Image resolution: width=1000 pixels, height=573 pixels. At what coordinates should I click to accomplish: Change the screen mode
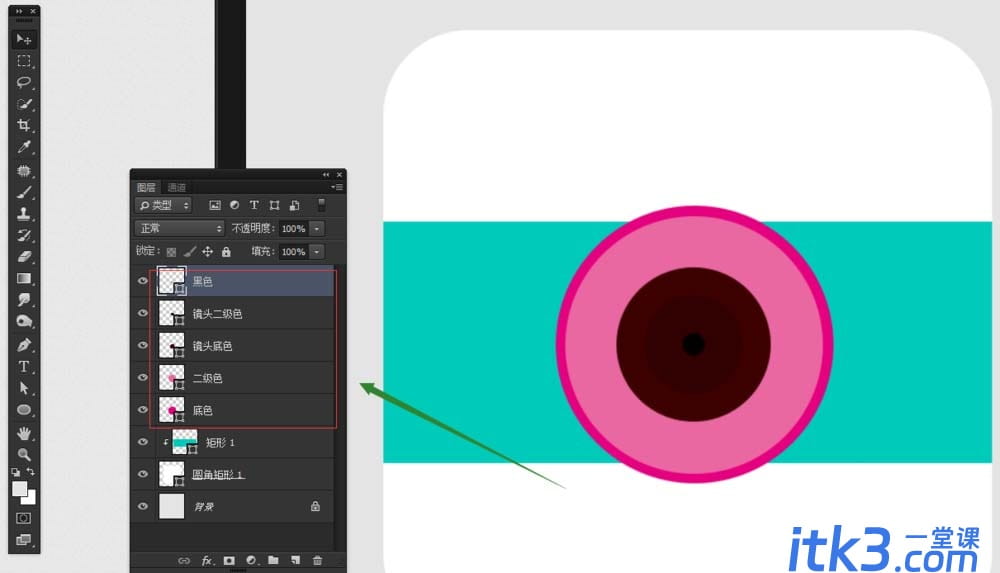click(24, 540)
